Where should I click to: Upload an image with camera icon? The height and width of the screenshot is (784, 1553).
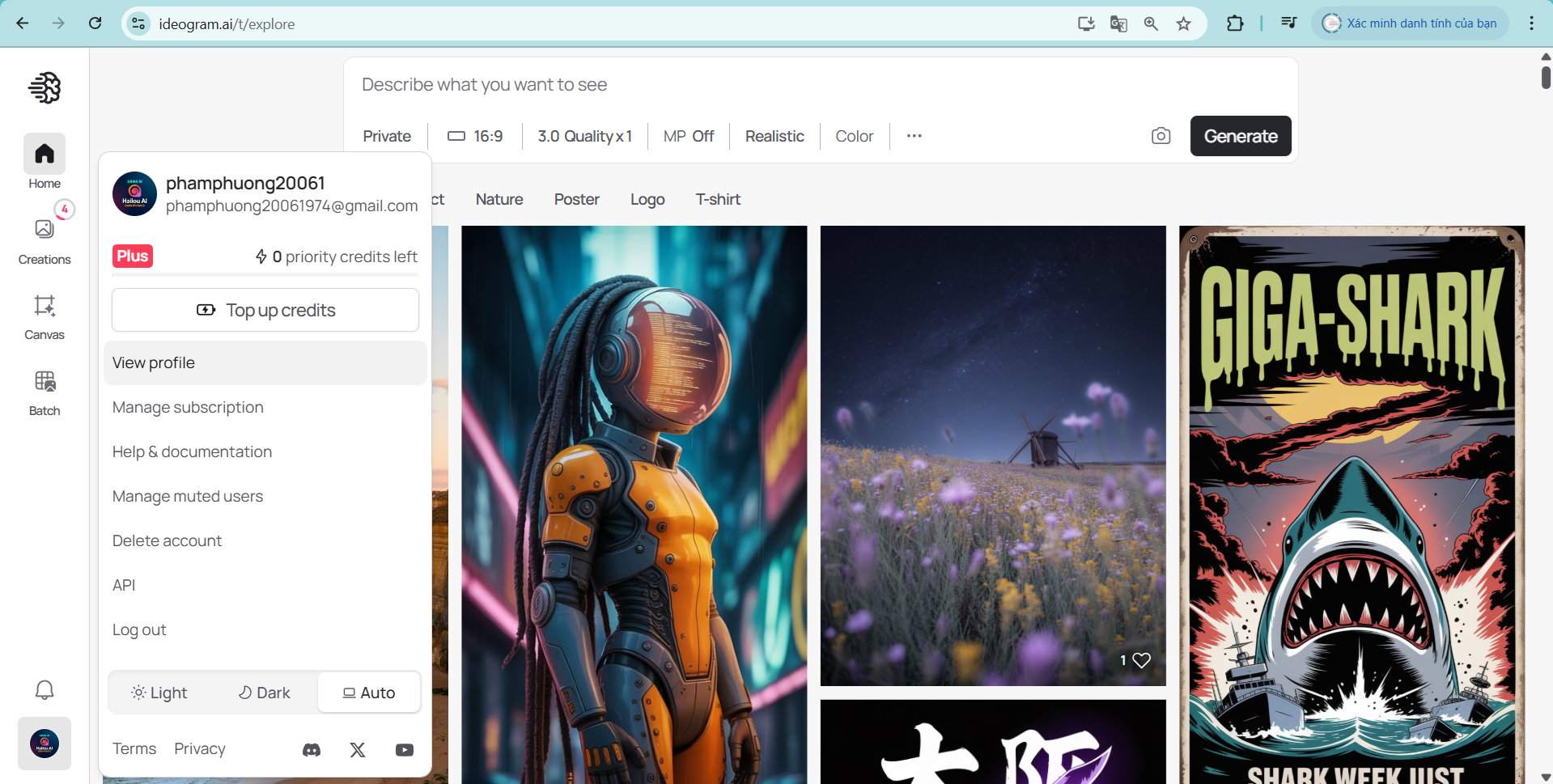coord(1161,136)
